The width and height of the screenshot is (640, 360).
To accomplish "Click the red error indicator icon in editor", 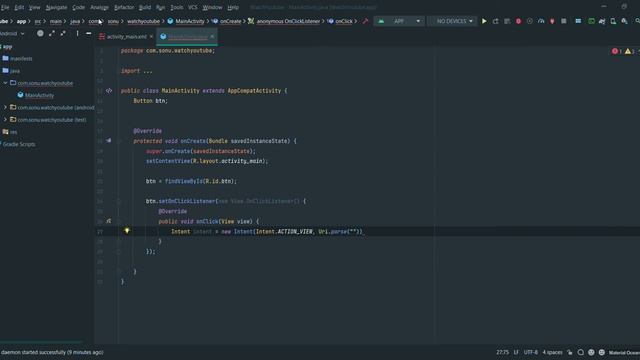I will click(615, 51).
